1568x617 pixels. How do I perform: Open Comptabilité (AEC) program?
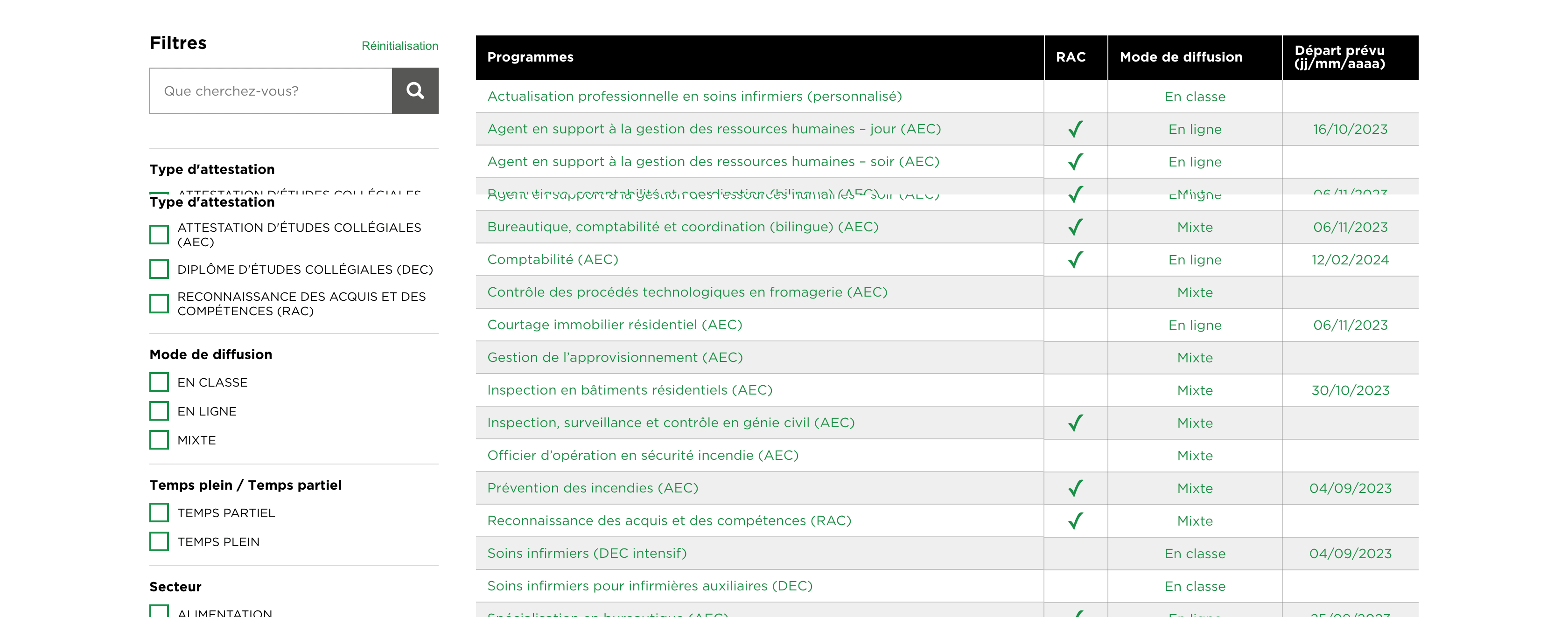click(553, 259)
